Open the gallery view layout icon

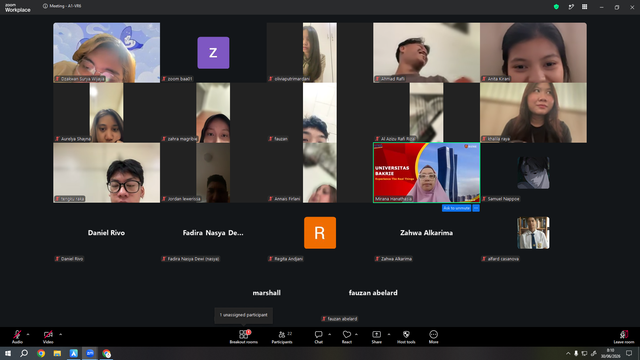pos(584,7)
